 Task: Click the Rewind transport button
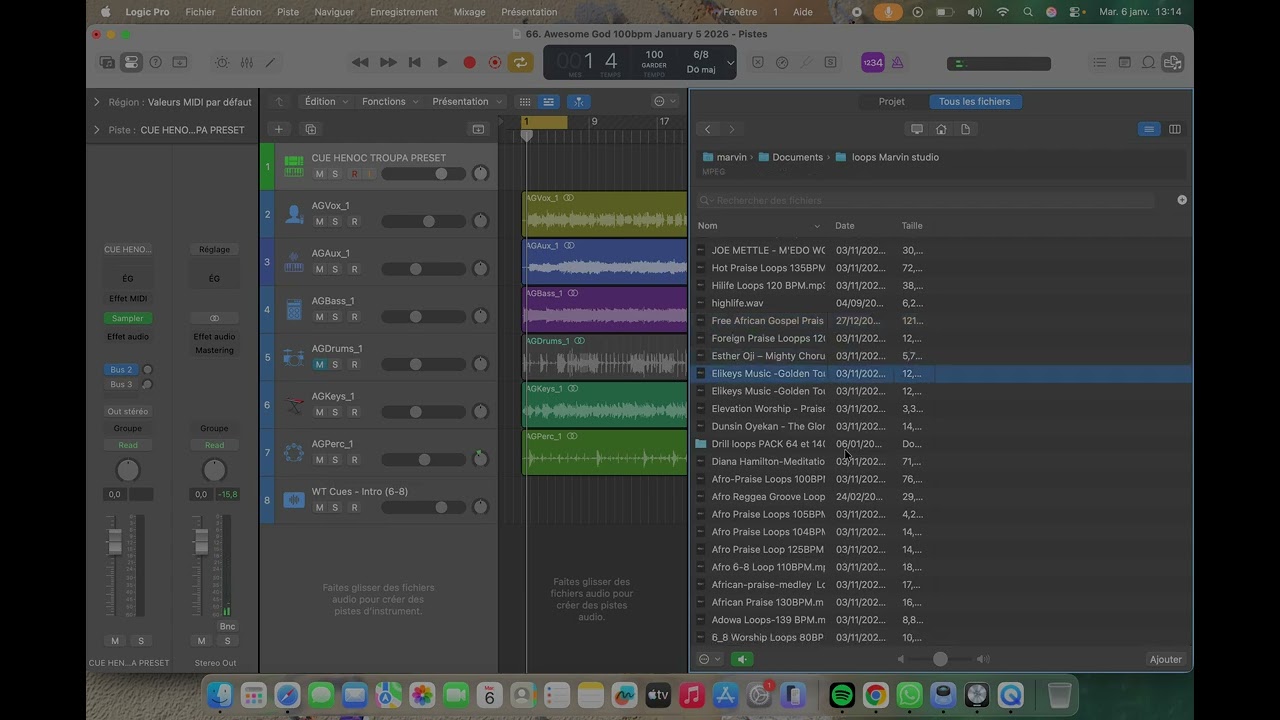[x=360, y=62]
